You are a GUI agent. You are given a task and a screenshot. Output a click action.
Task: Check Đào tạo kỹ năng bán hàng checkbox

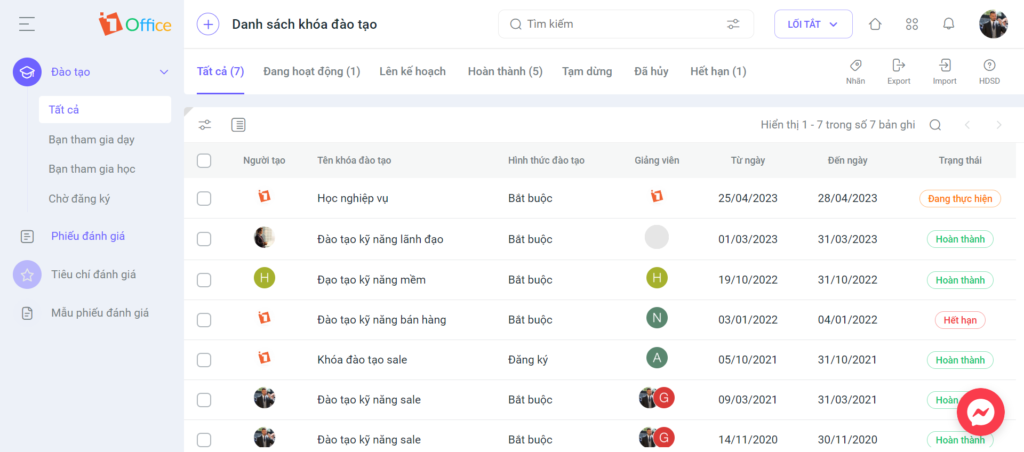tap(204, 320)
